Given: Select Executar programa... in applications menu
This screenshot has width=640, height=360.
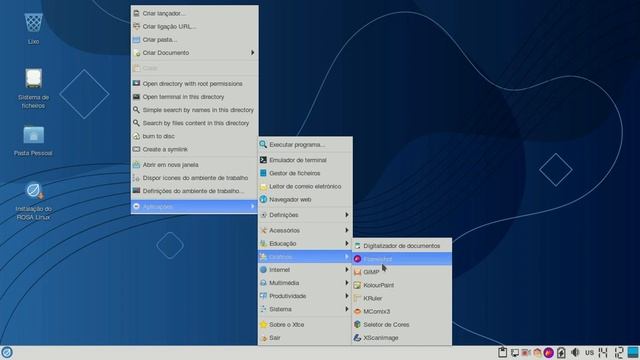Looking at the screenshot, I should click(305, 144).
